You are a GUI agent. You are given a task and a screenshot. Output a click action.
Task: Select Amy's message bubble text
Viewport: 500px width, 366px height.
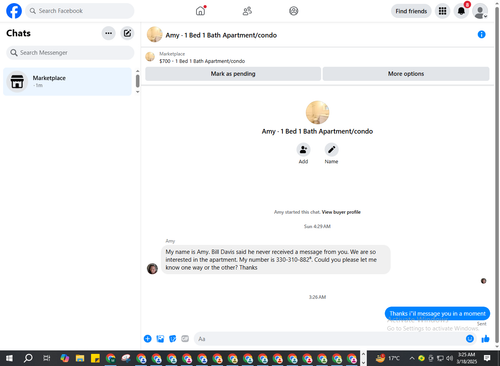coord(276,260)
